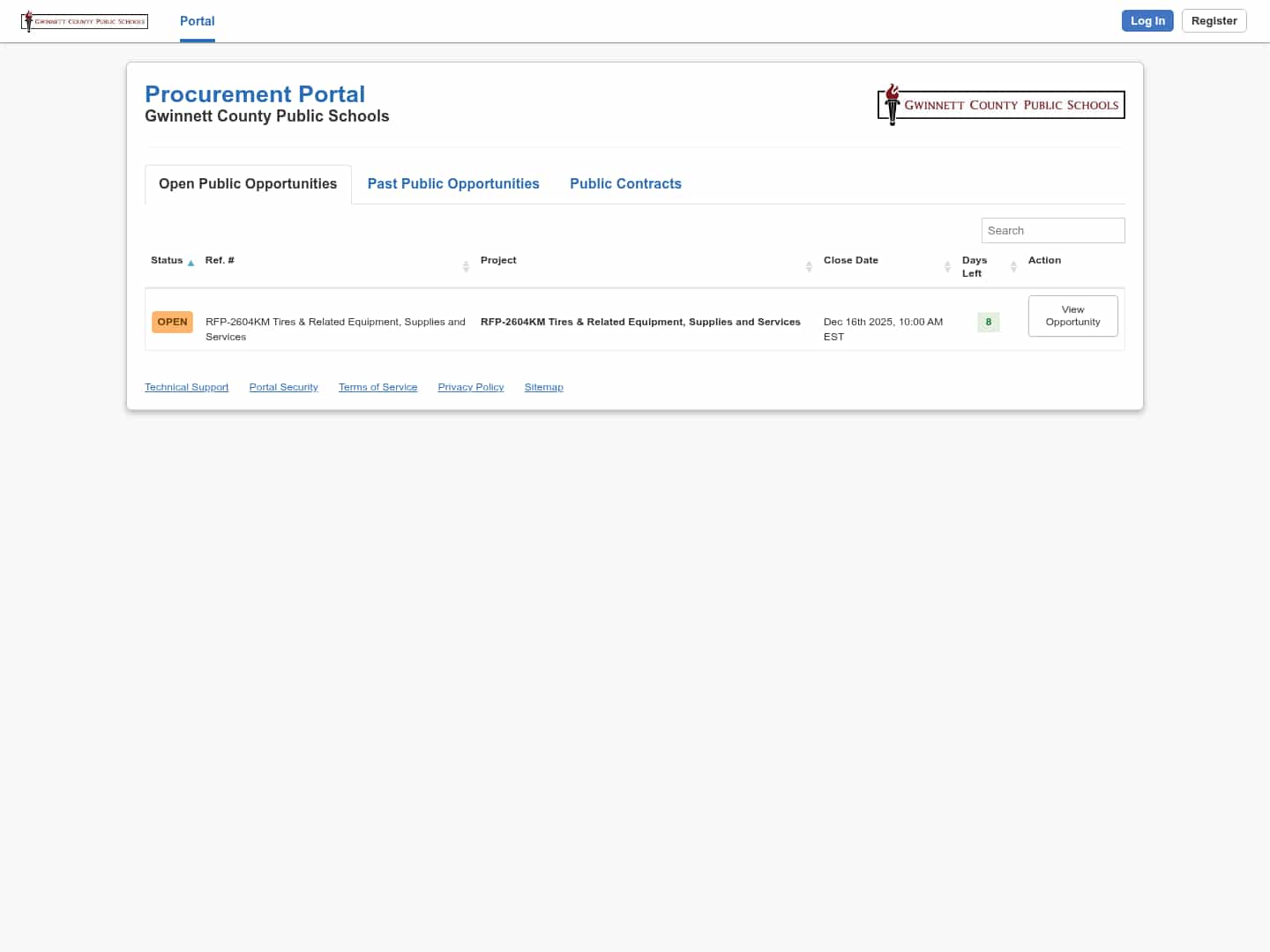Select the Open Public Opportunities tab
Image resolution: width=1270 pixels, height=952 pixels.
coord(248,183)
